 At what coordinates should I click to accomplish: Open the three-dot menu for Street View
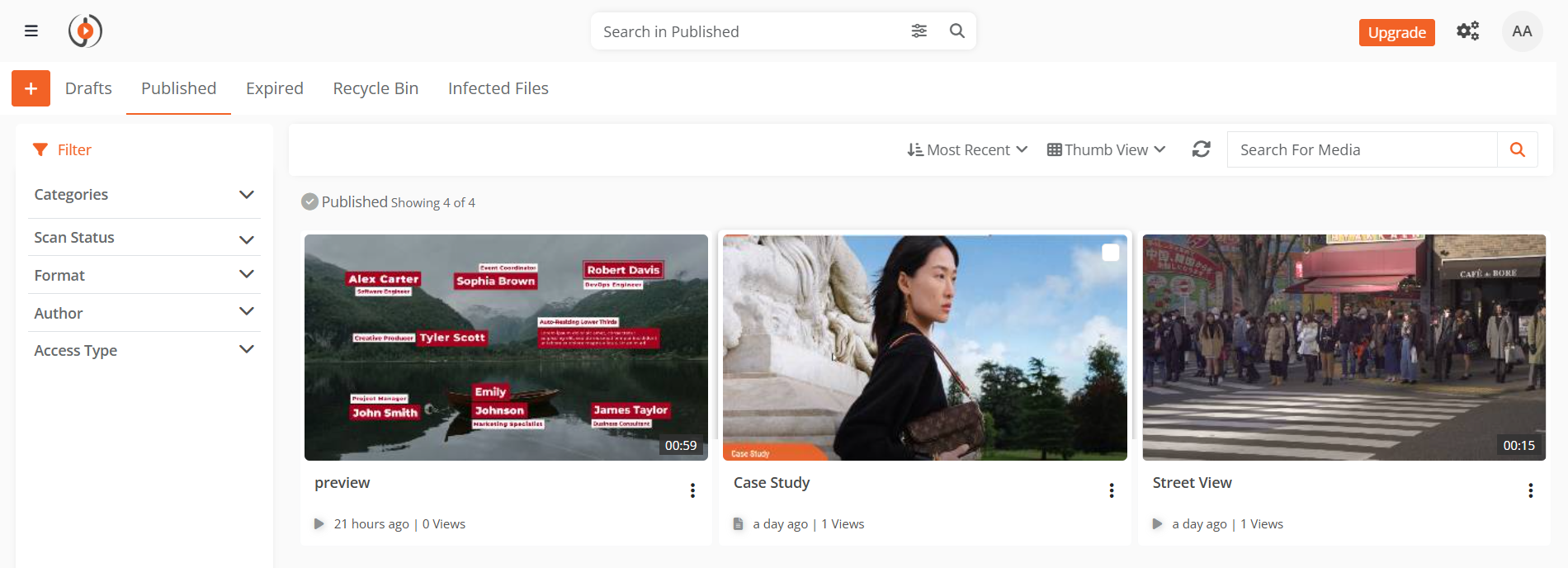pyautogui.click(x=1530, y=490)
